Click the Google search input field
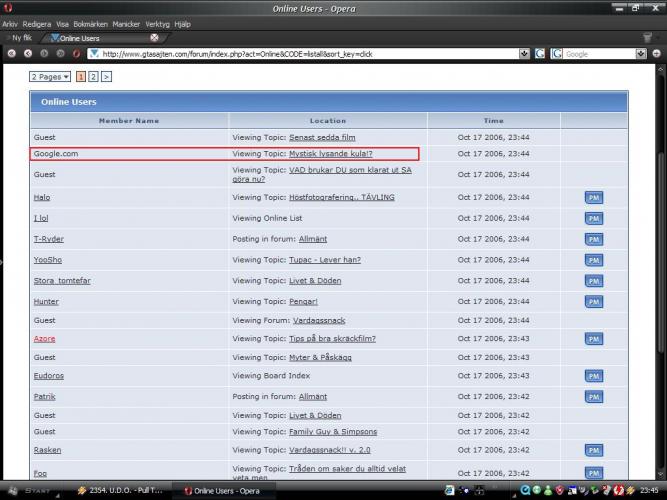This screenshot has height=500, width=667. click(x=600, y=53)
